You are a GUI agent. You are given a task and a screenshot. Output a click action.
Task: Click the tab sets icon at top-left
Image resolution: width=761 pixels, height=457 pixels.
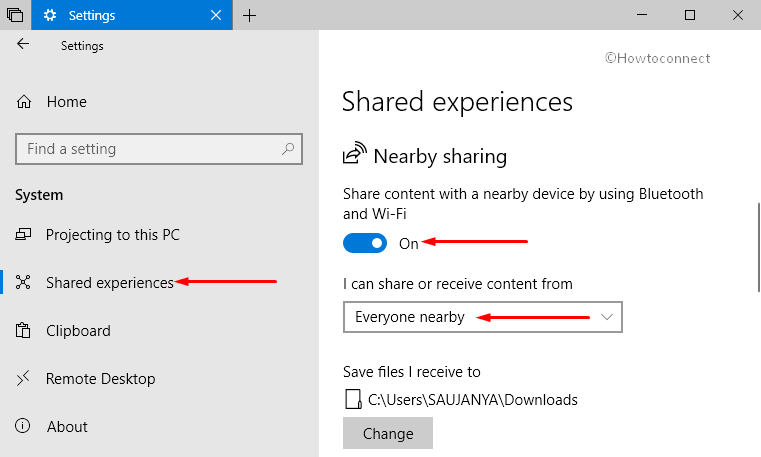pyautogui.click(x=15, y=15)
